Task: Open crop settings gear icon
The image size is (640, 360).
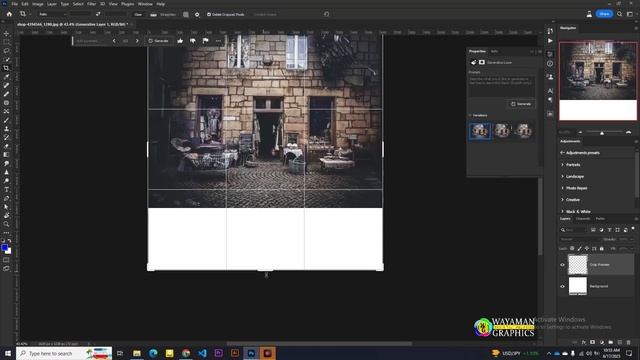Action: coord(197,14)
